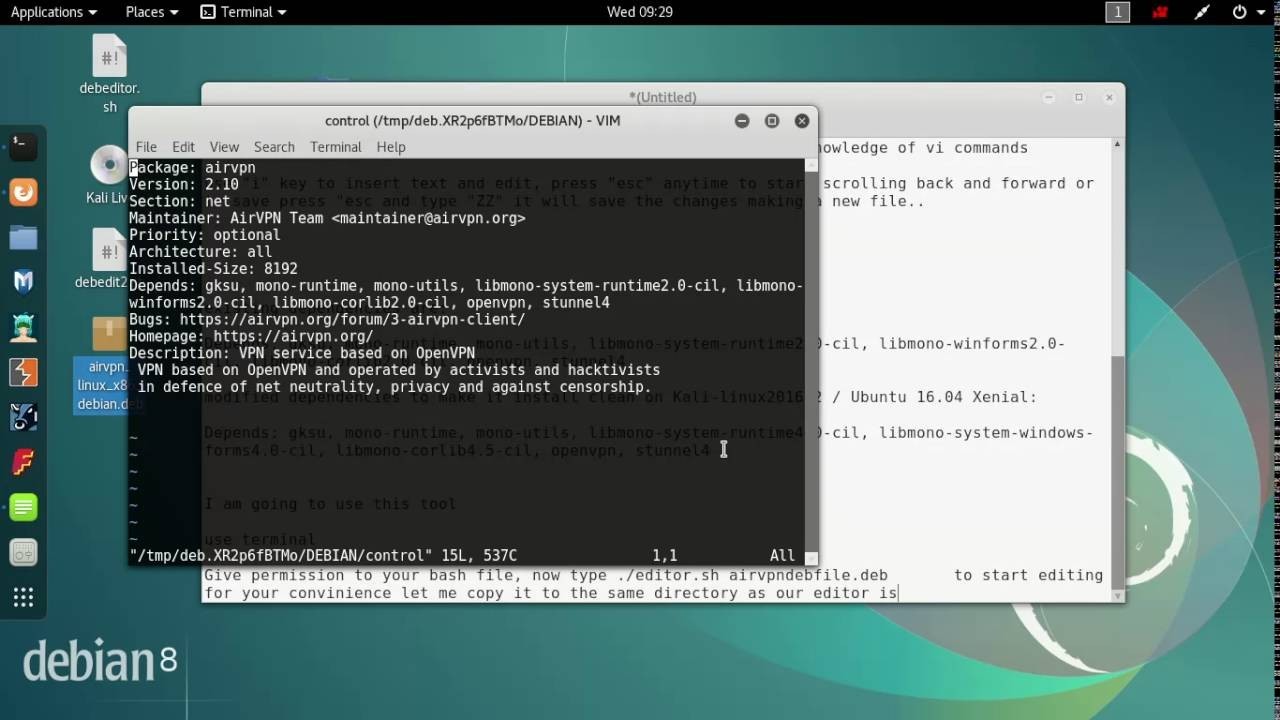Image resolution: width=1280 pixels, height=720 pixels.
Task: Click the Installed-Size: 8192 line
Action: point(213,269)
